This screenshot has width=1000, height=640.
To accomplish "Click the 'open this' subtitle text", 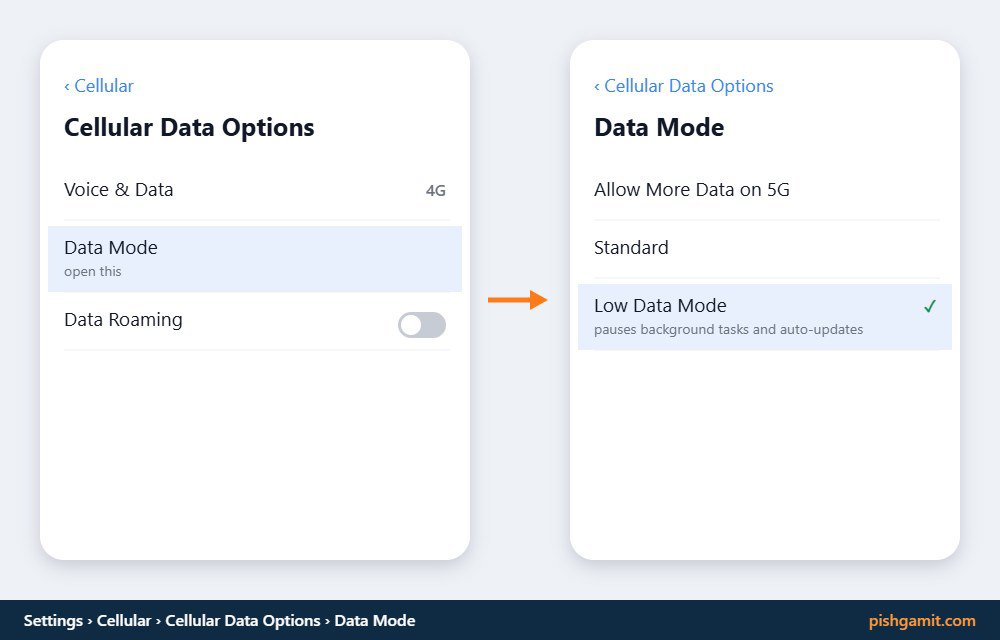I will coord(92,272).
